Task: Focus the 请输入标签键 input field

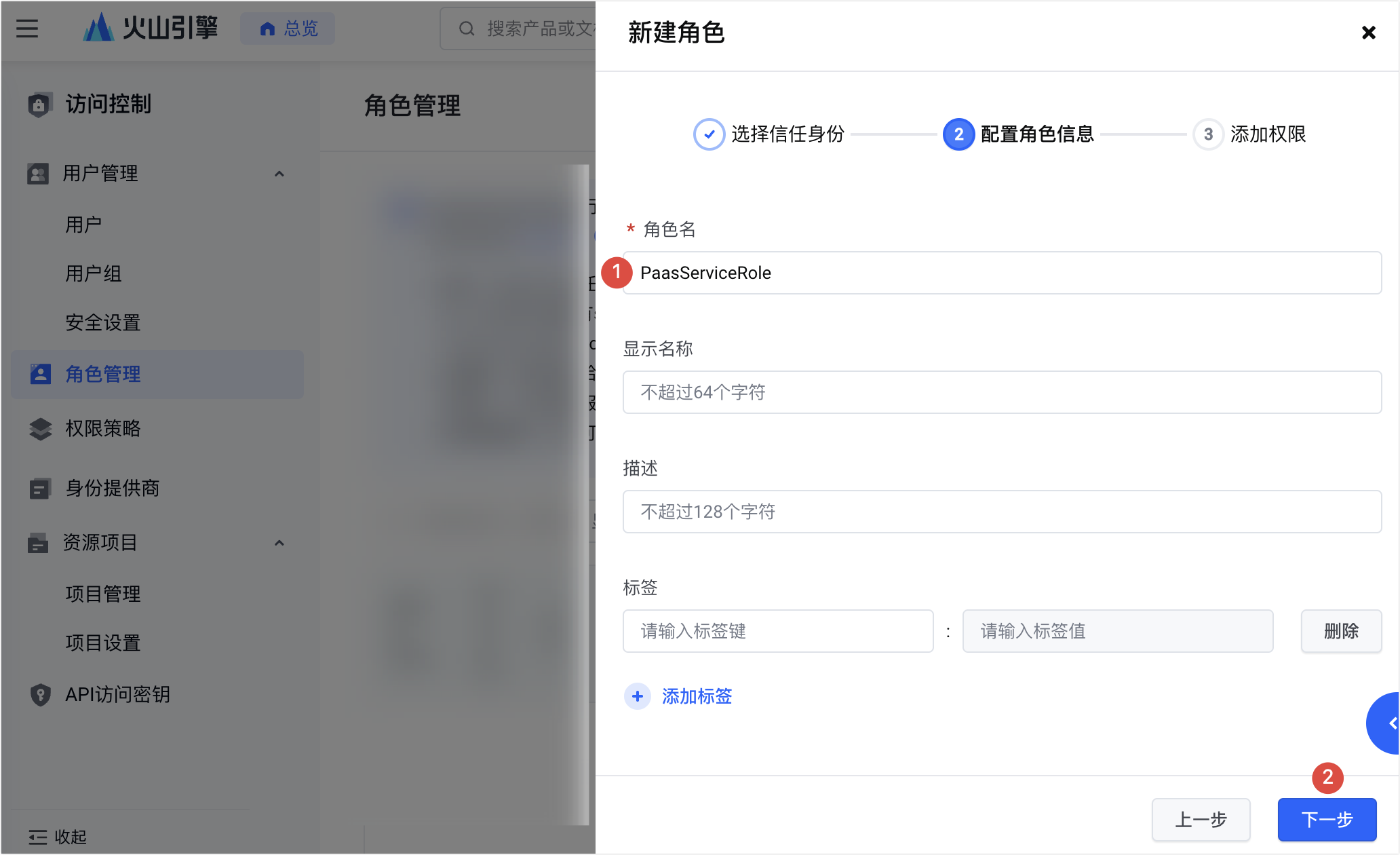Action: [x=777, y=631]
